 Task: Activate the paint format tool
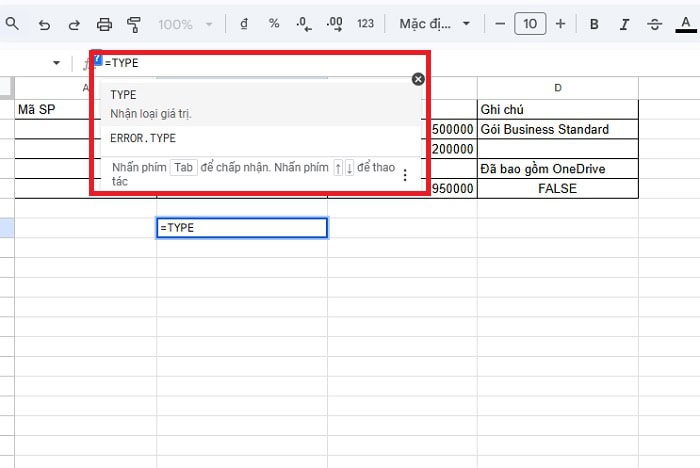coord(134,24)
